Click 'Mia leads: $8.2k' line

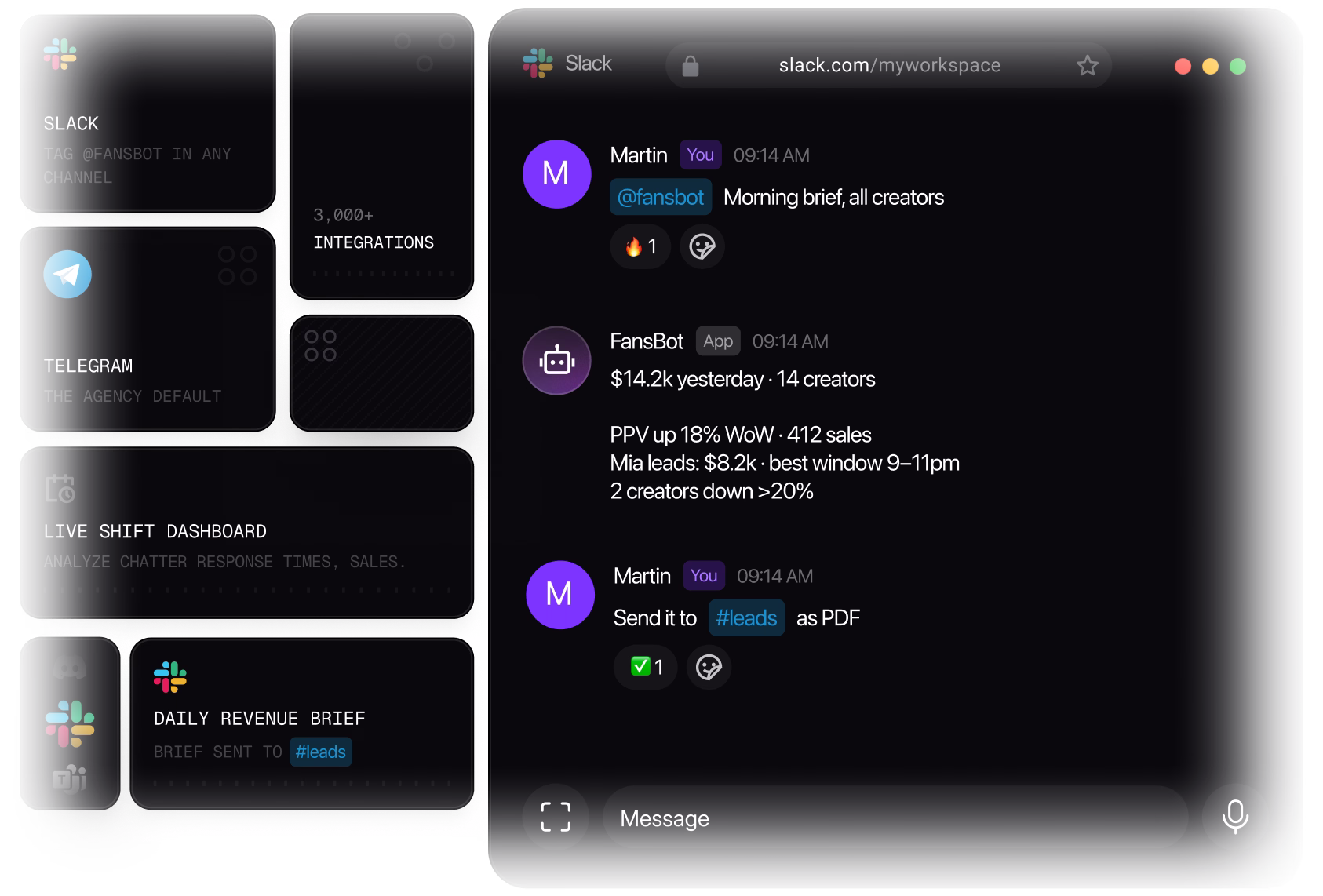click(x=785, y=463)
